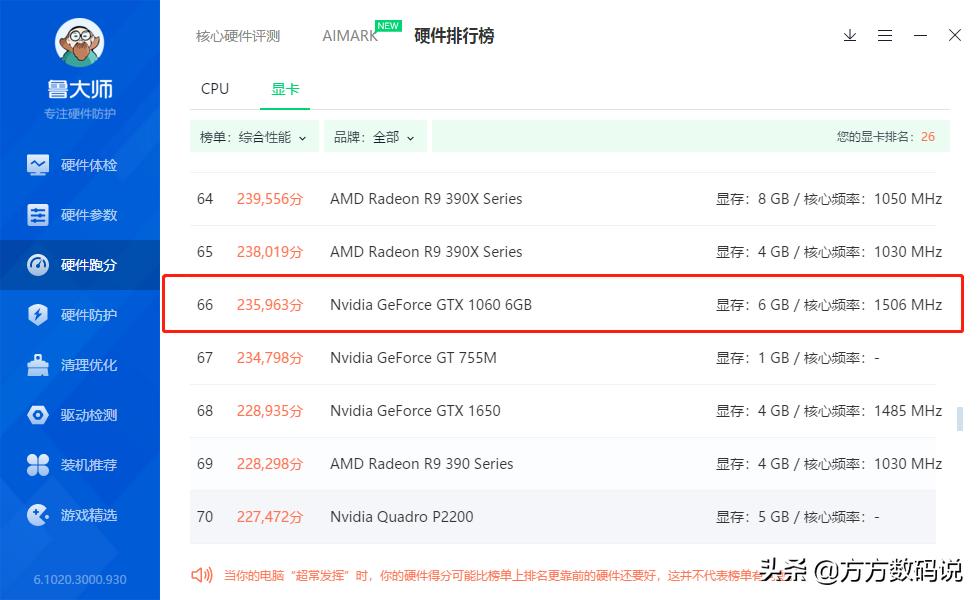The height and width of the screenshot is (600, 980).
Task: Open the 硬件防护 section
Action: (80, 314)
